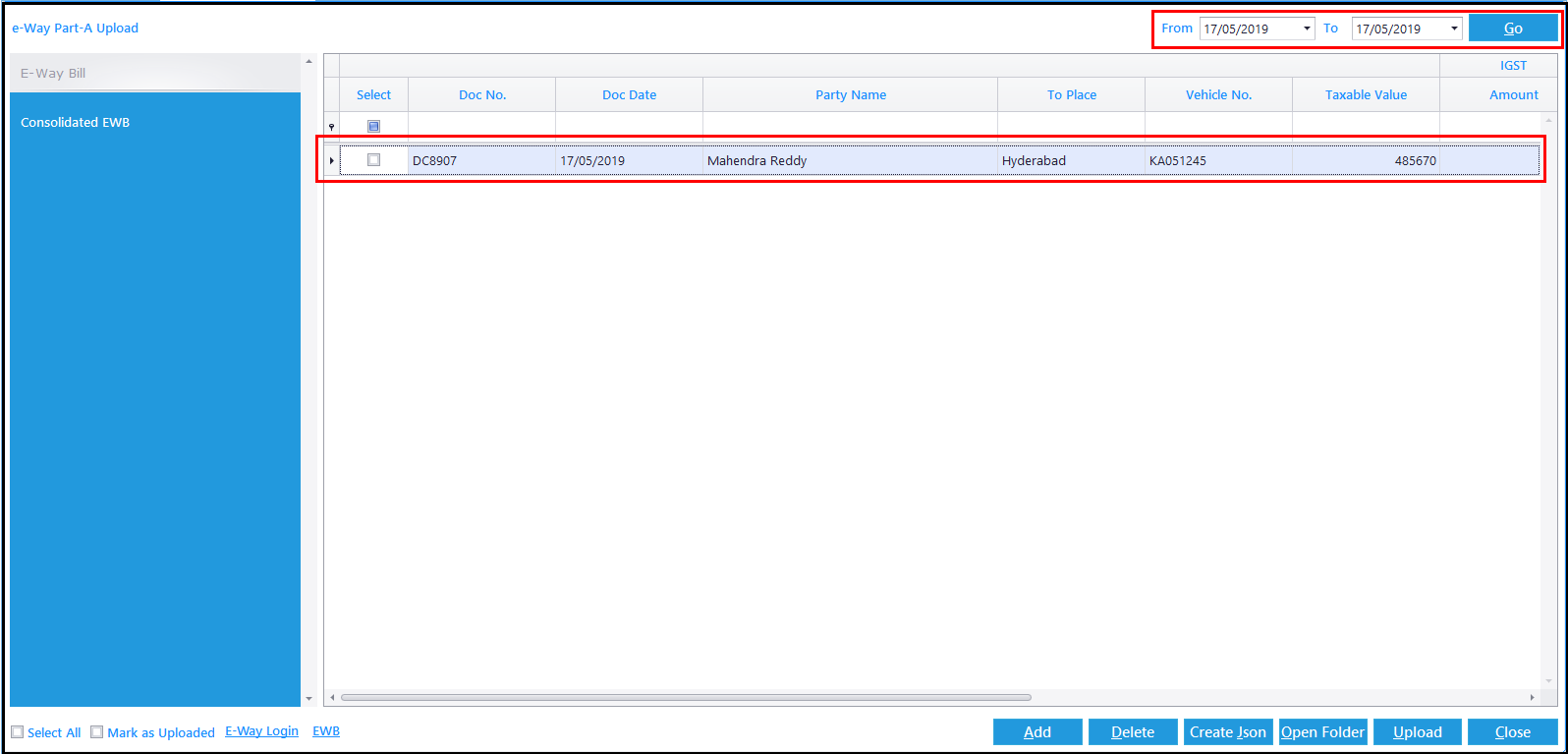
Task: Click the Open Folder button
Action: click(1322, 732)
